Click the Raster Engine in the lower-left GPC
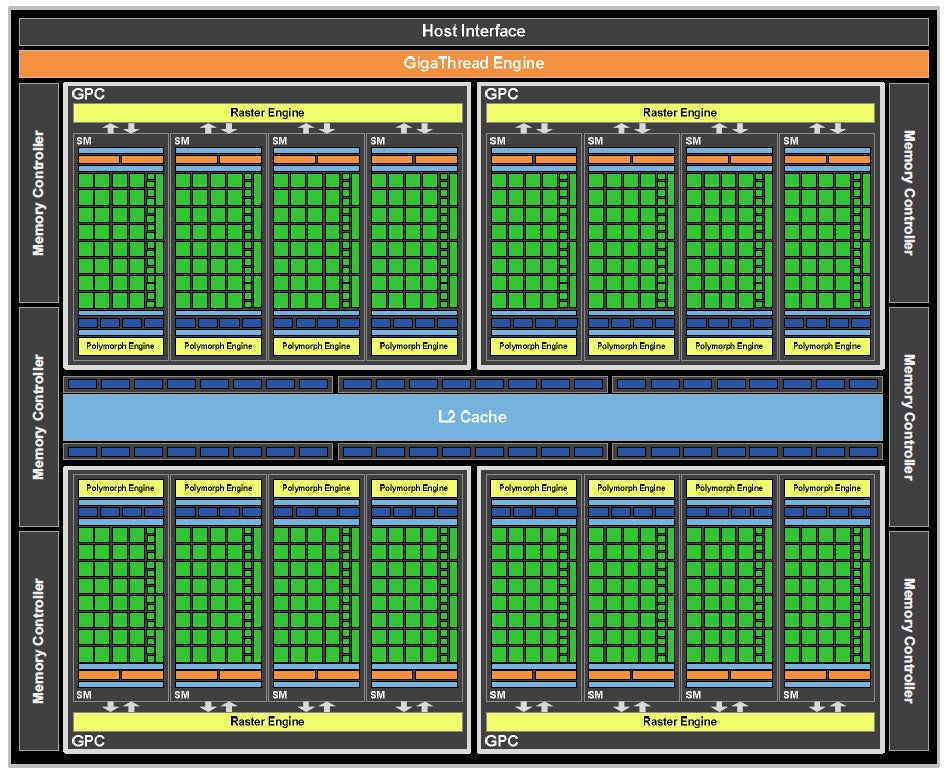The image size is (948, 775). [267, 721]
